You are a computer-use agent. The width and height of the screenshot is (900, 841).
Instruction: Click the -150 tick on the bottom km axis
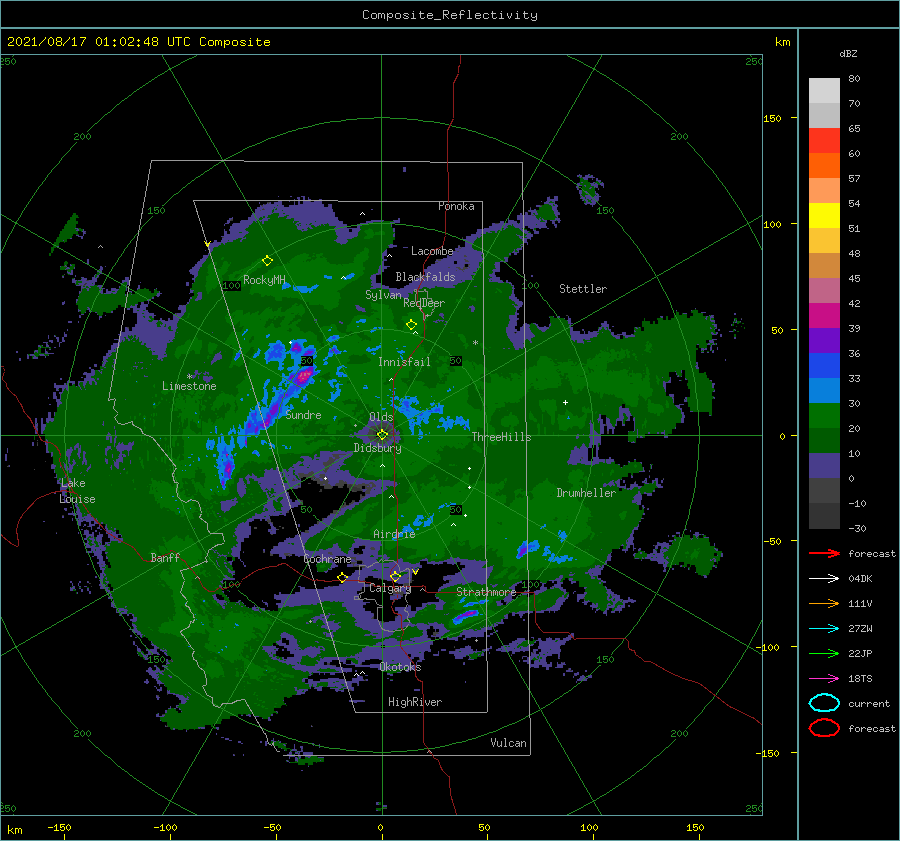[x=59, y=827]
